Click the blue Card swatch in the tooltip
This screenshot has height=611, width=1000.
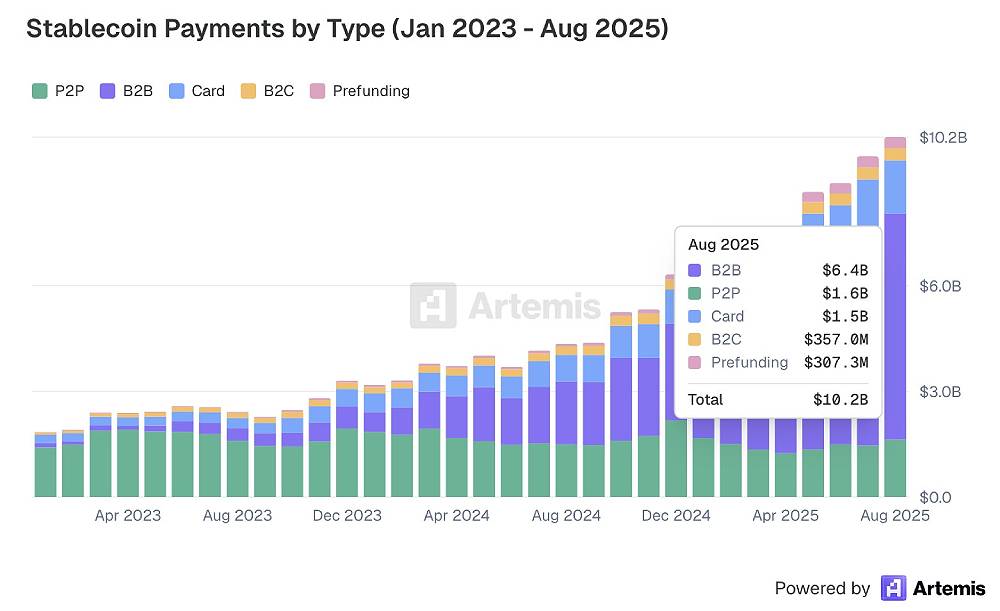[696, 316]
